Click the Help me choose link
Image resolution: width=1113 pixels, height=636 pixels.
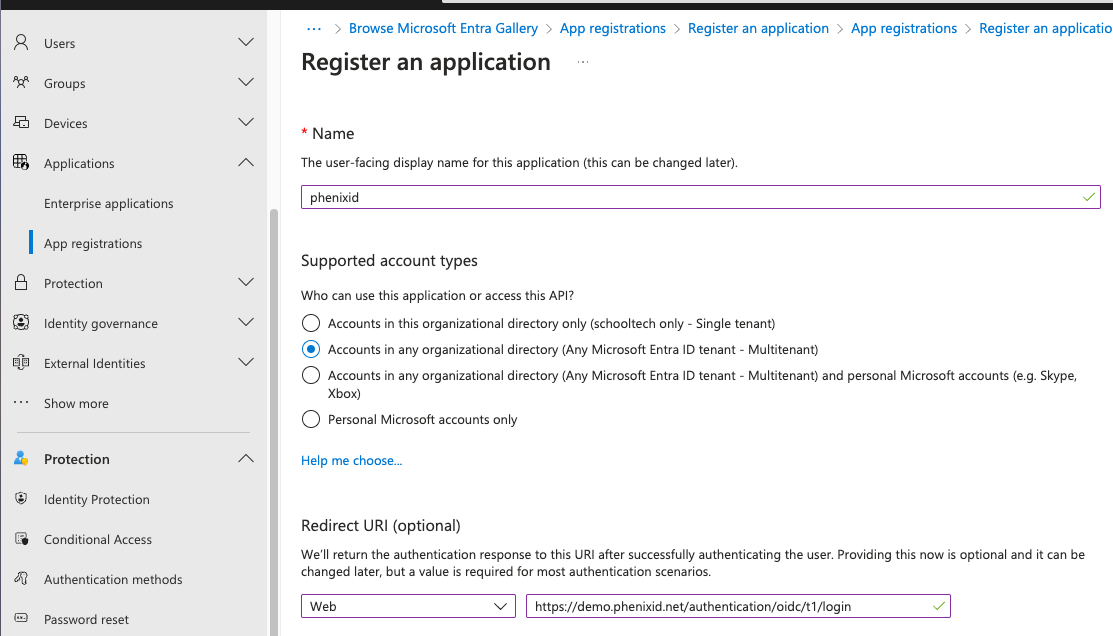[x=351, y=461]
